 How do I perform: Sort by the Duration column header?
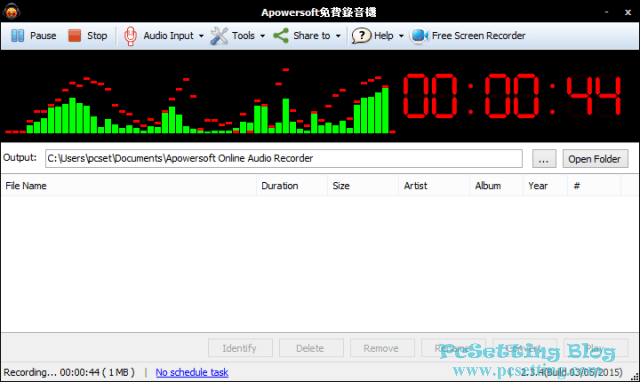pos(292,186)
